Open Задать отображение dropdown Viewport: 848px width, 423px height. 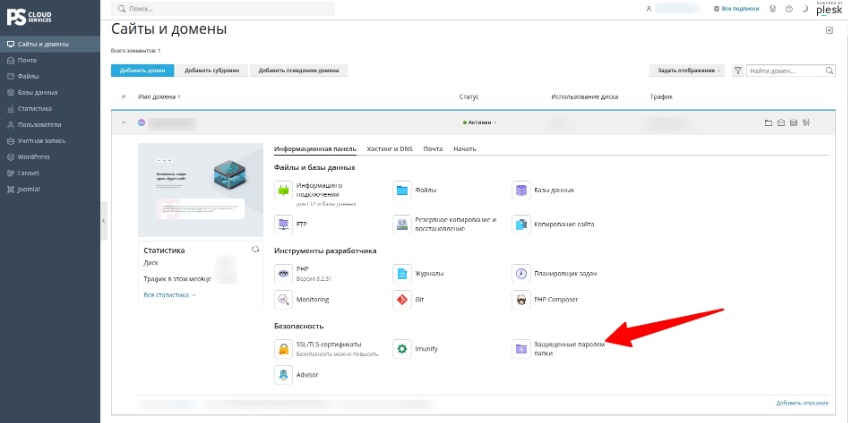point(688,71)
